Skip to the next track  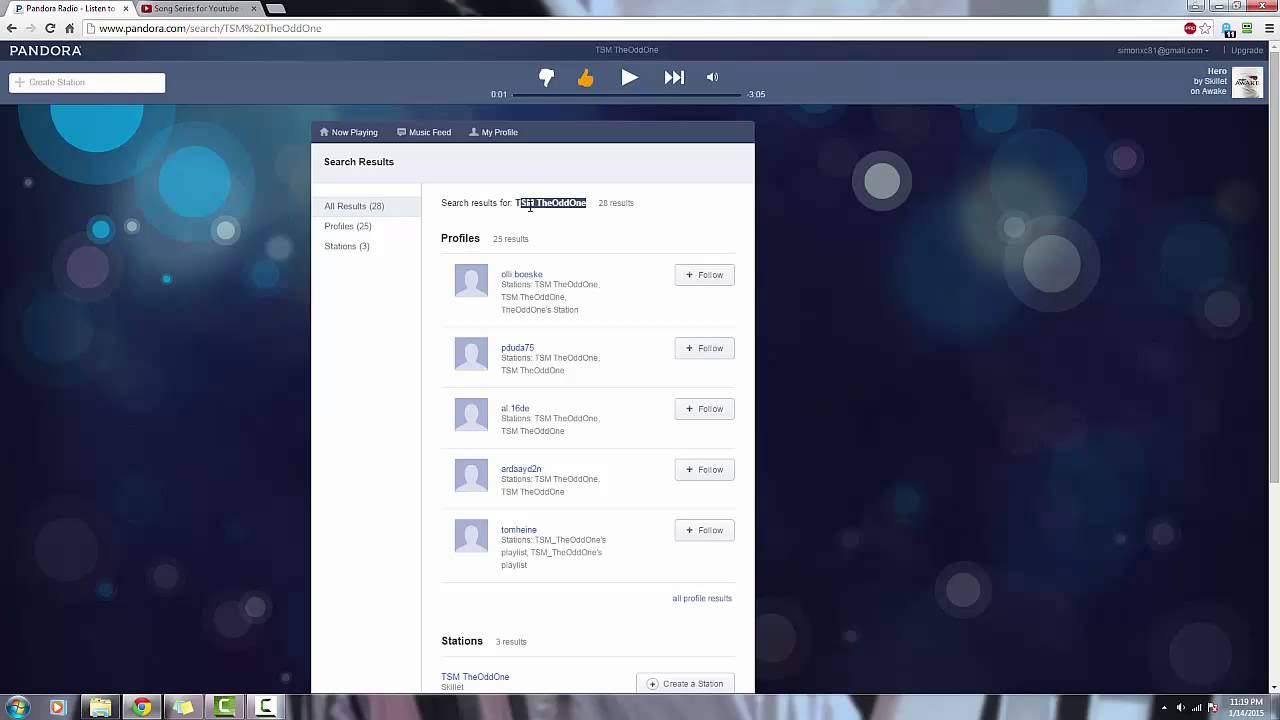point(674,77)
